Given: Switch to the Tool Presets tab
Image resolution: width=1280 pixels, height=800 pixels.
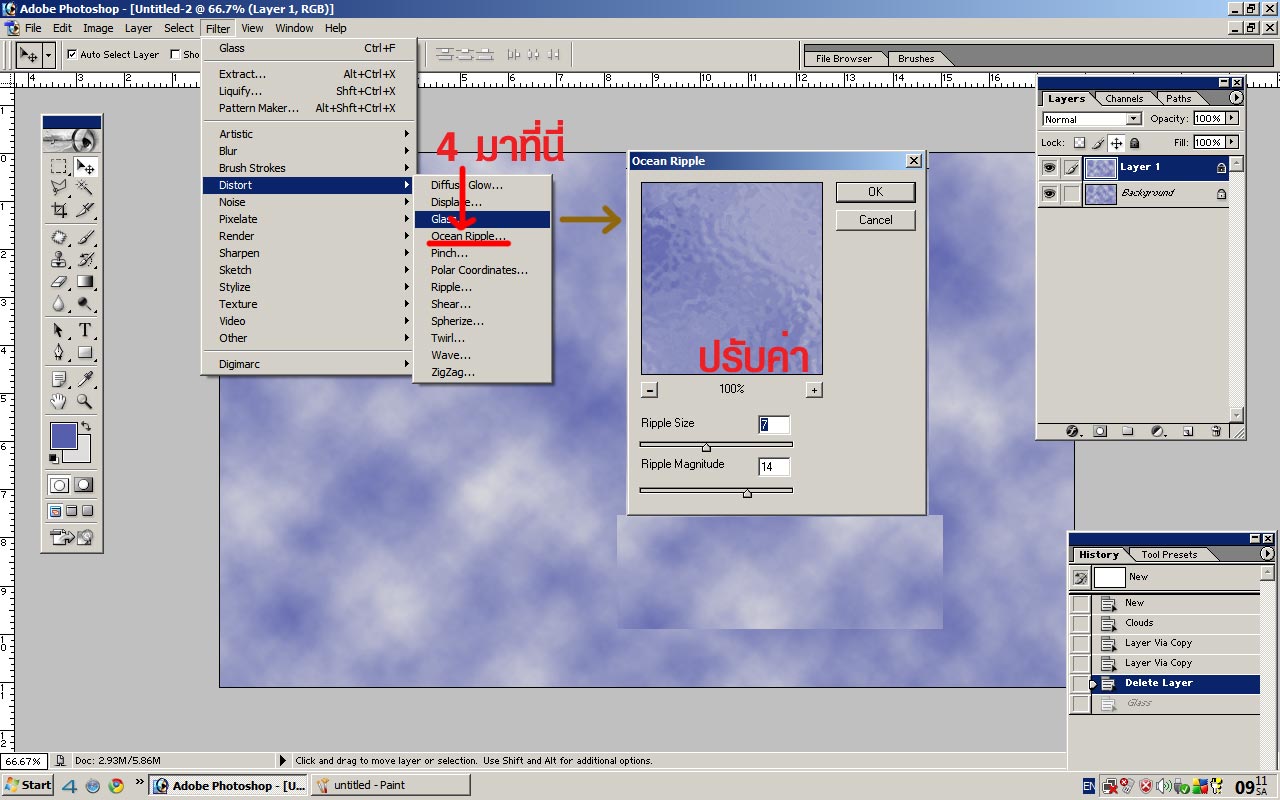Looking at the screenshot, I should click(1168, 554).
